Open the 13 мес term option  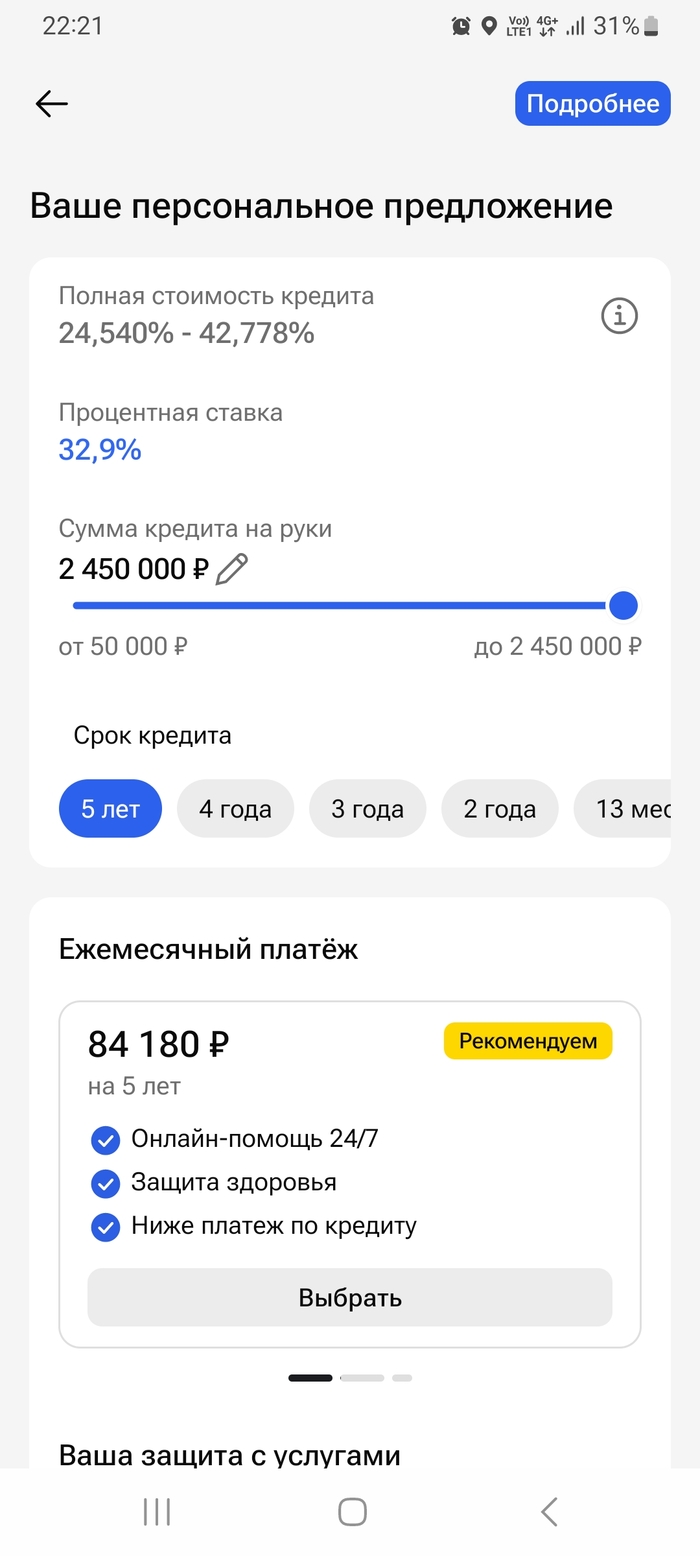click(x=631, y=808)
